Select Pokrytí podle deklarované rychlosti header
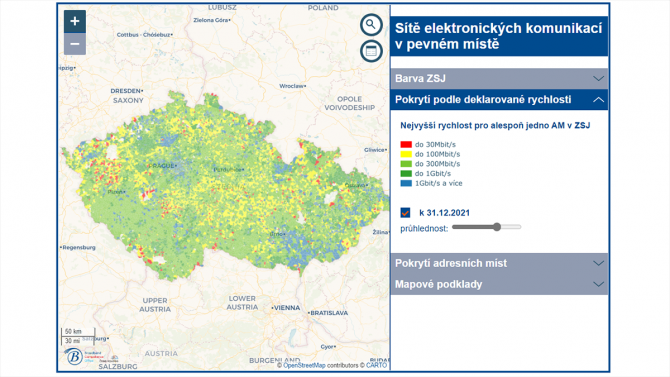The height and width of the screenshot is (377, 670). pos(499,100)
